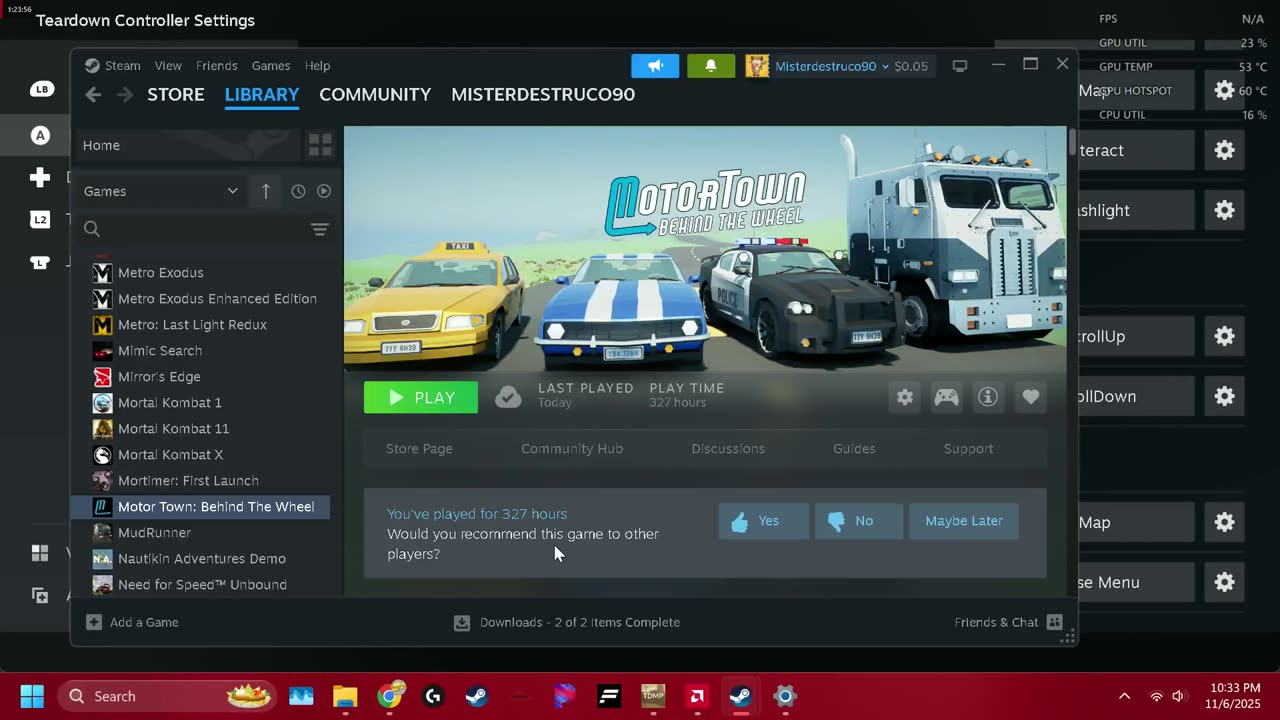Select MudRunner in the games list
Screen dimensions: 1280x720
click(154, 533)
